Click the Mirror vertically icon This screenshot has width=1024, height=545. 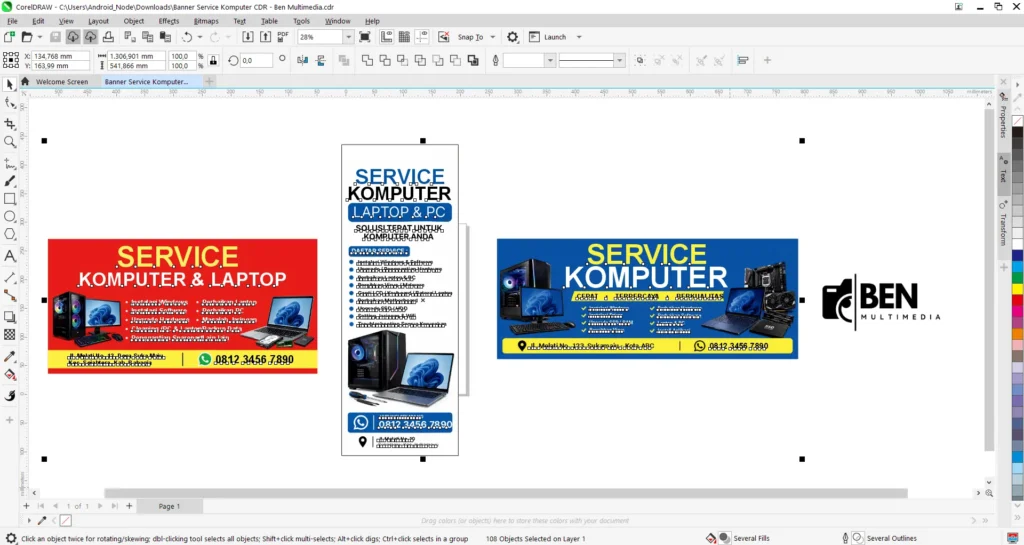(x=321, y=60)
